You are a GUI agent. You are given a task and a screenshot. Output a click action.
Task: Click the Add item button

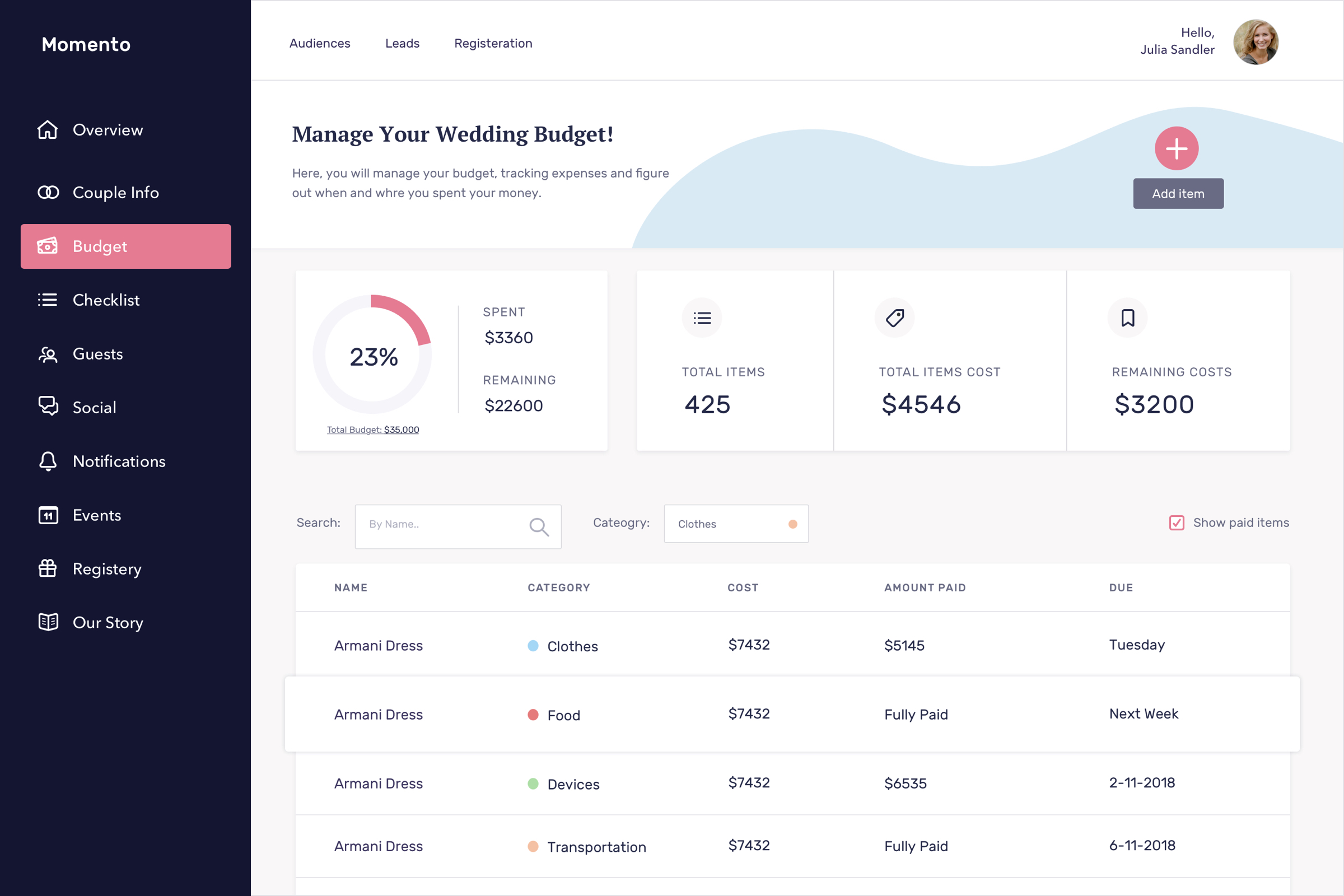click(x=1178, y=194)
